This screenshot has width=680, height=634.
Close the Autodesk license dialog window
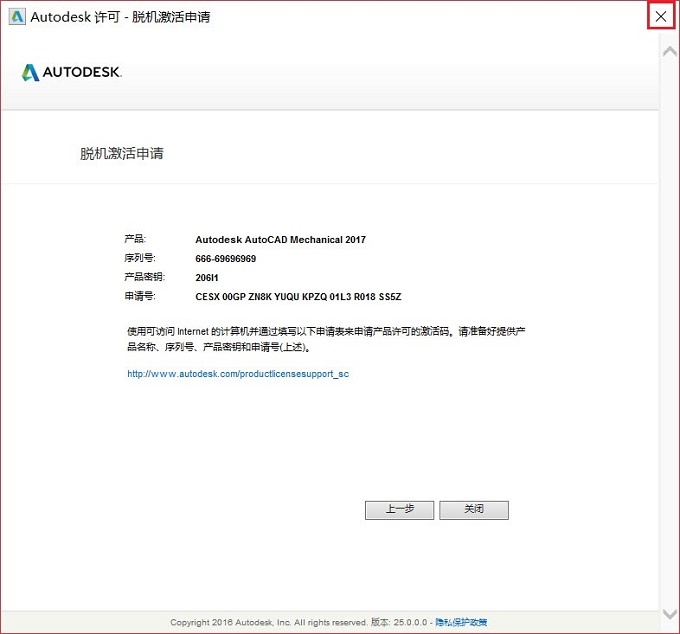tap(661, 16)
